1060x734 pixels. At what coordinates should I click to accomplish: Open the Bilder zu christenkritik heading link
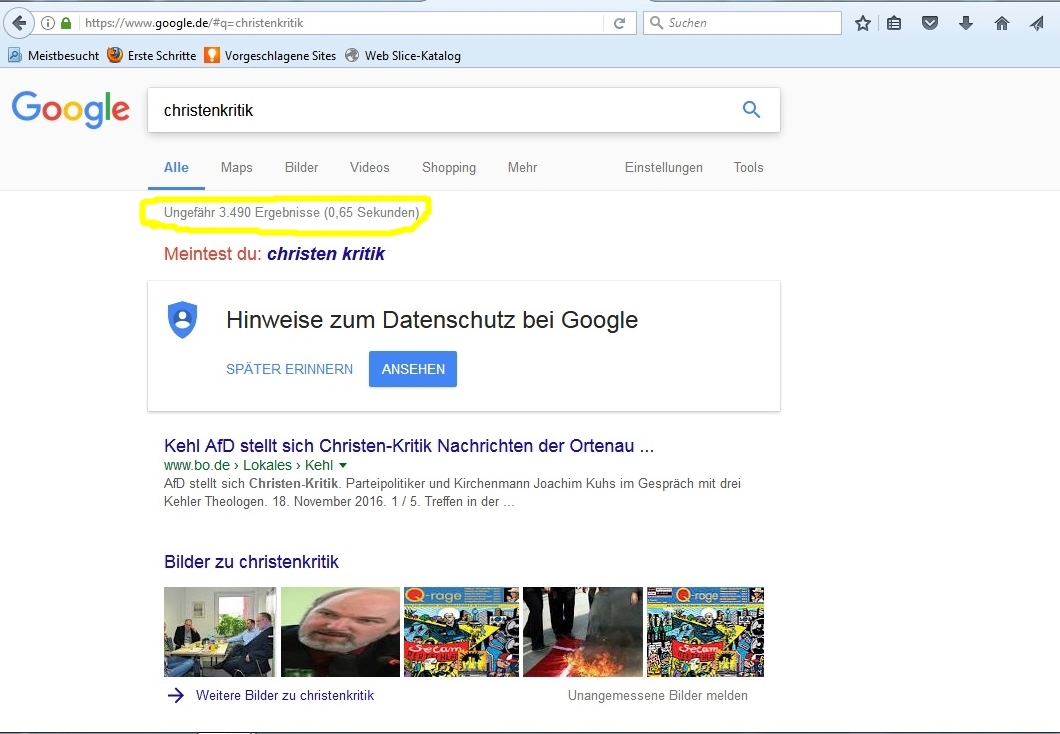pos(251,562)
